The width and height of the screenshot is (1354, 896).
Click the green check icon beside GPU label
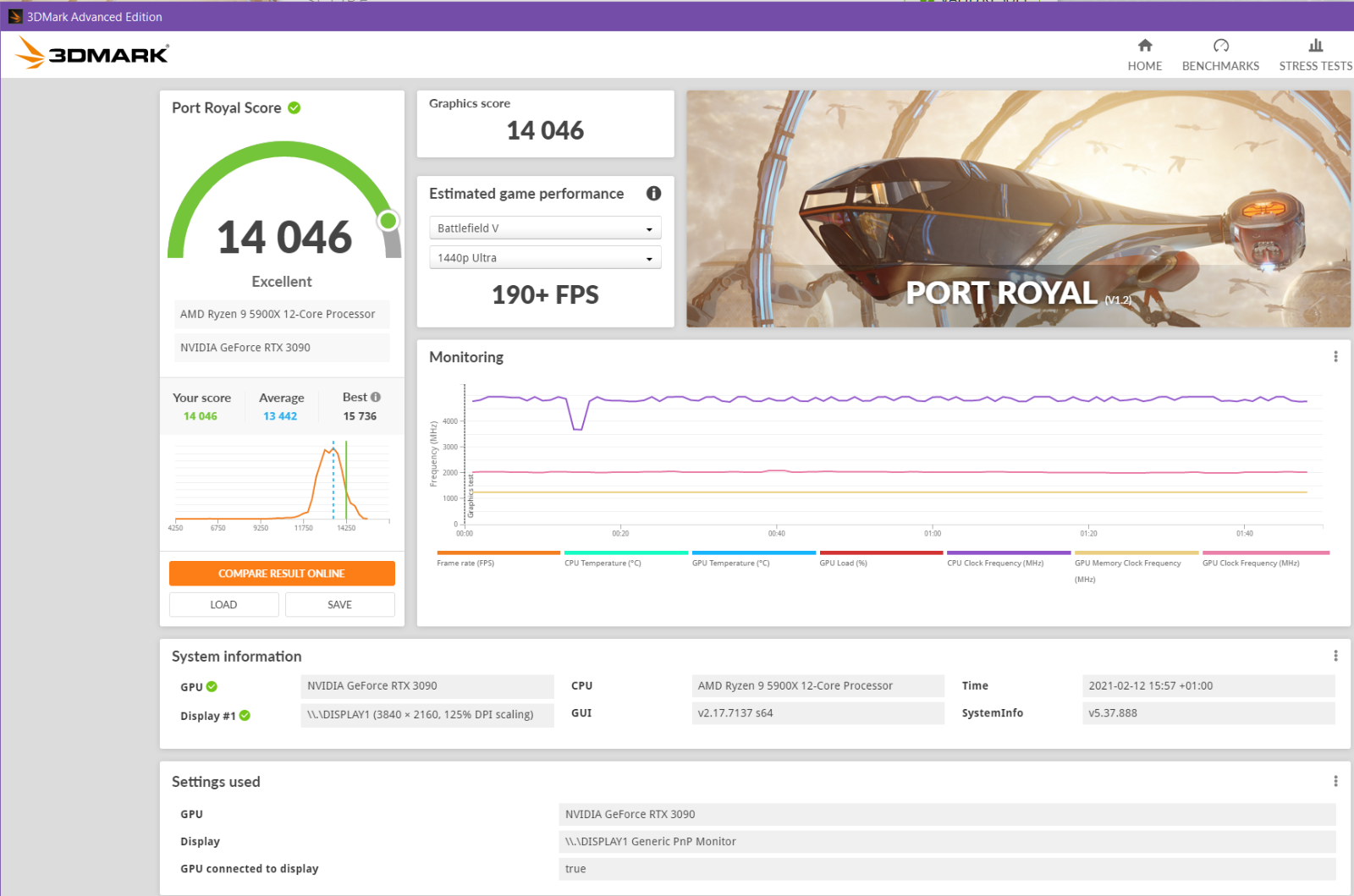[212, 686]
